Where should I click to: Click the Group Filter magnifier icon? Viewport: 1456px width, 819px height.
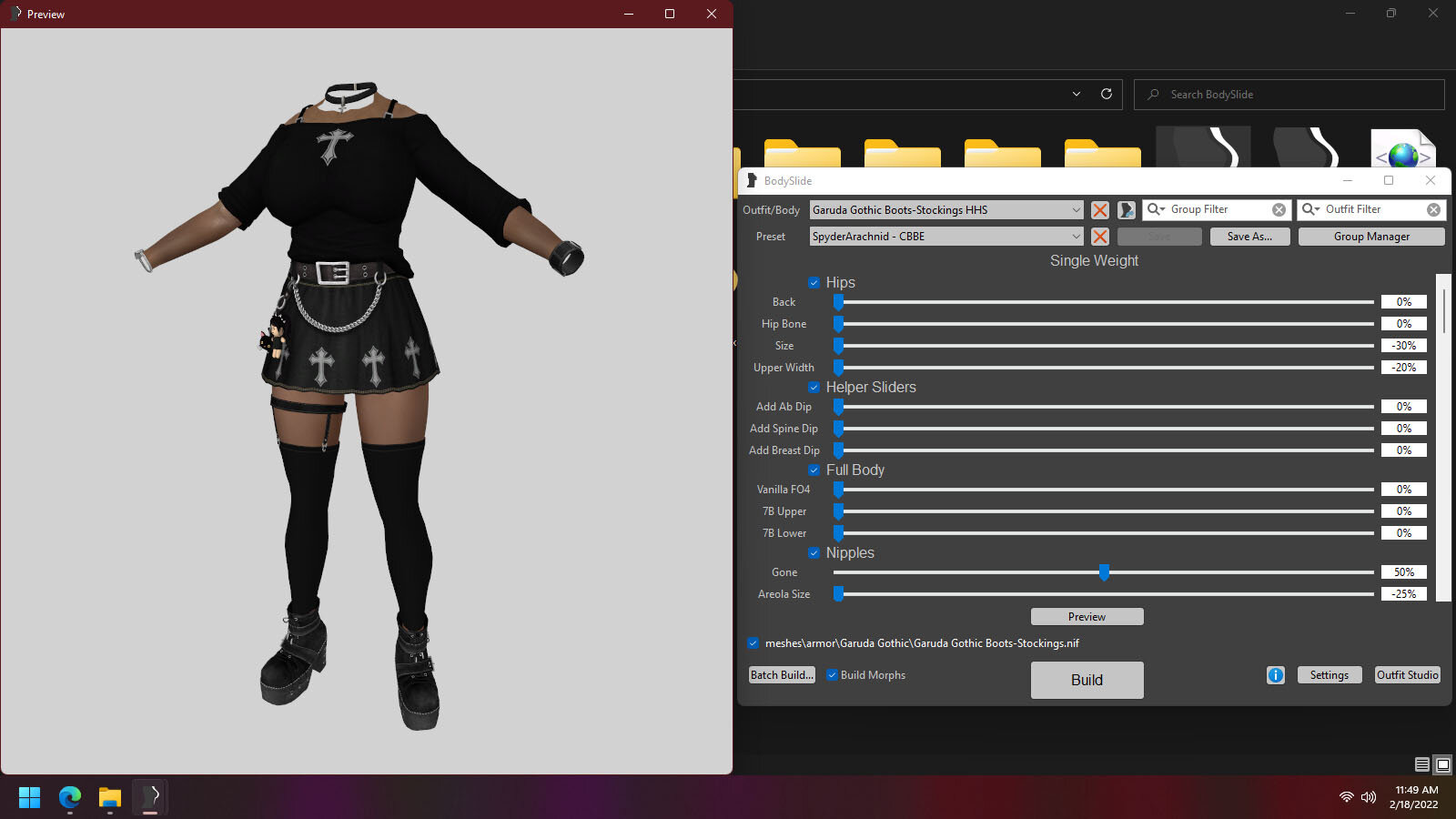pos(1156,209)
